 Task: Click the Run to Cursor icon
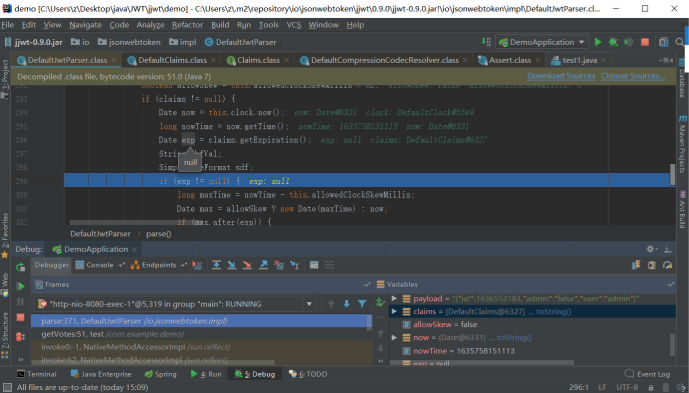click(x=294, y=265)
